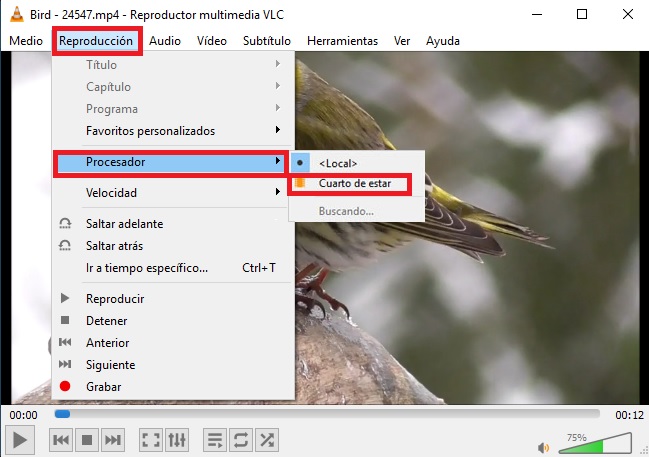Open the Audio menu
The height and width of the screenshot is (457, 649).
click(x=165, y=41)
